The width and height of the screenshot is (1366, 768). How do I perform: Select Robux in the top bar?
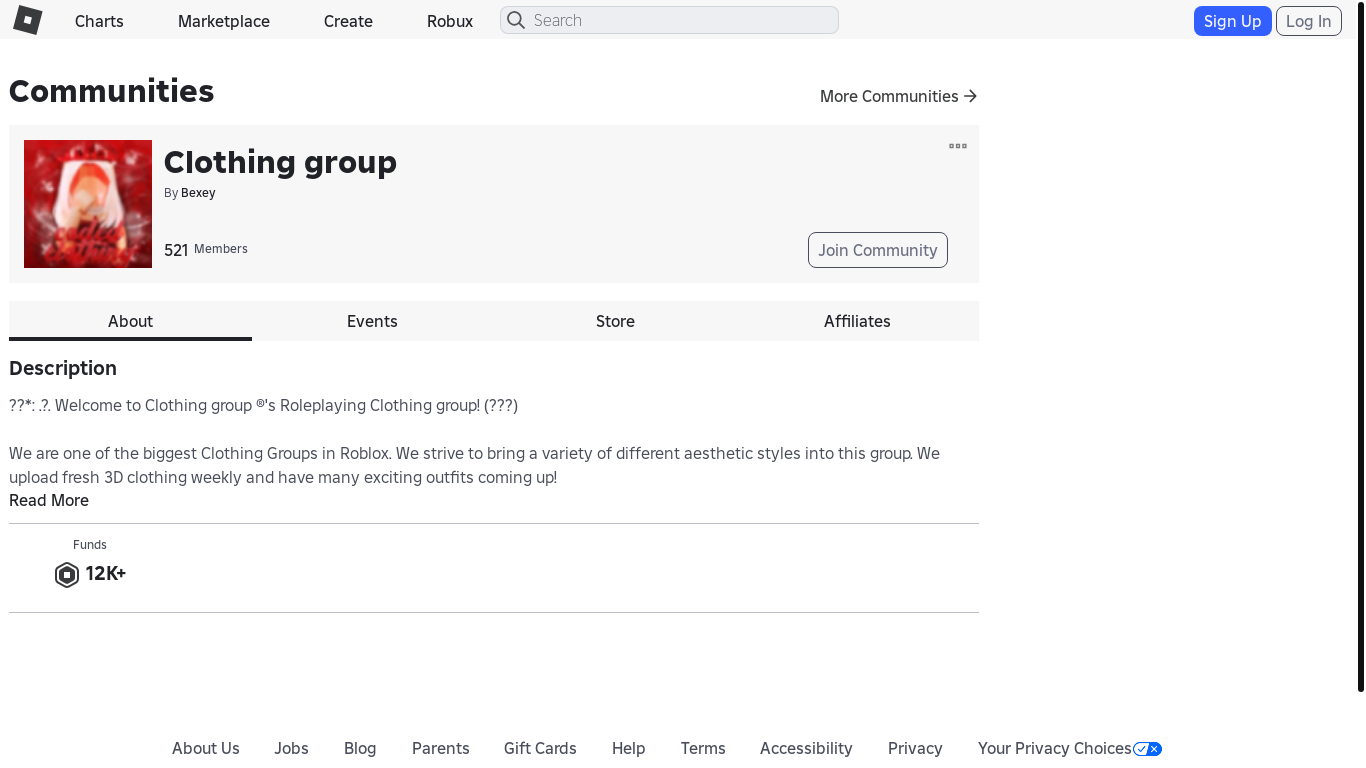point(450,21)
